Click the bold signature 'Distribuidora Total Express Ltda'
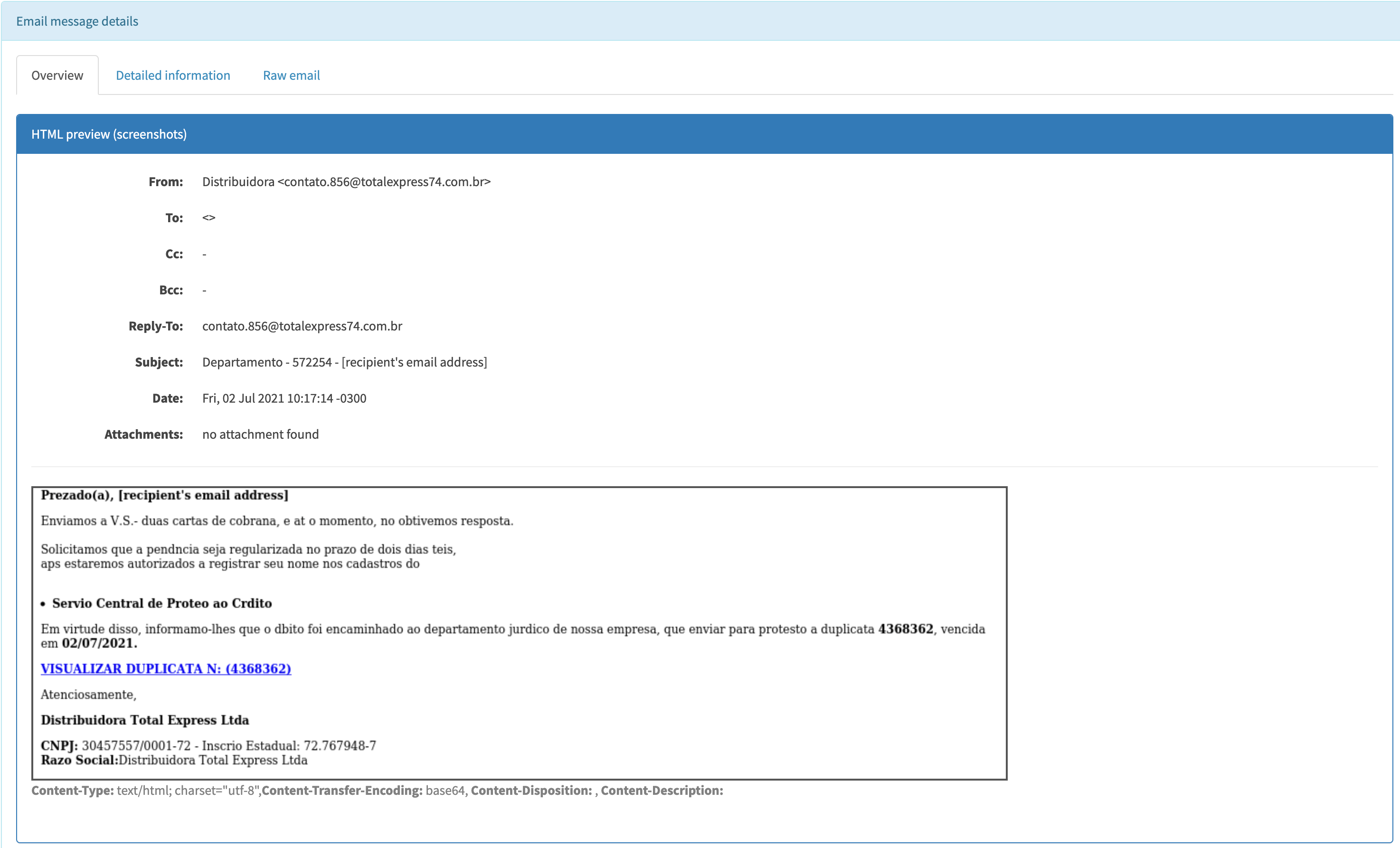This screenshot has height=848, width=1400. coord(145,720)
